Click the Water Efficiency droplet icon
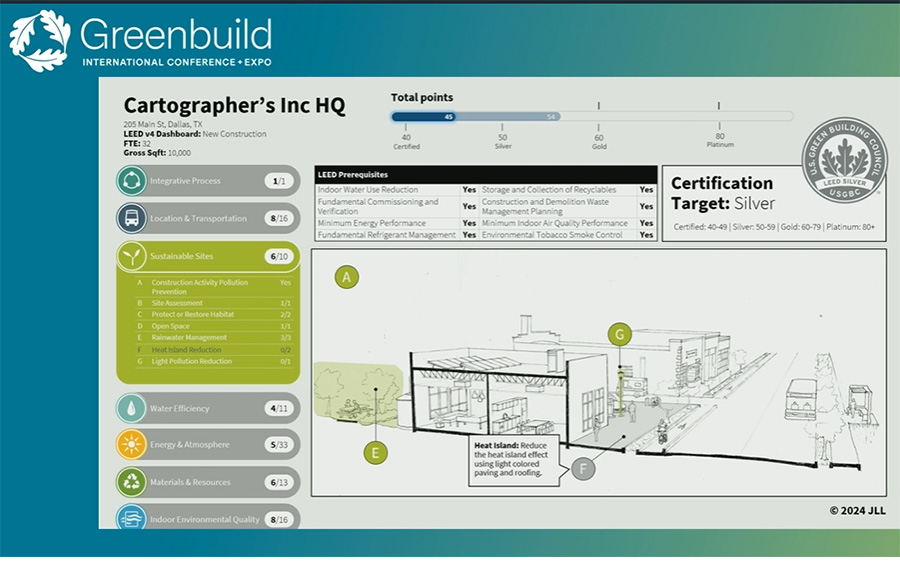 pyautogui.click(x=132, y=408)
